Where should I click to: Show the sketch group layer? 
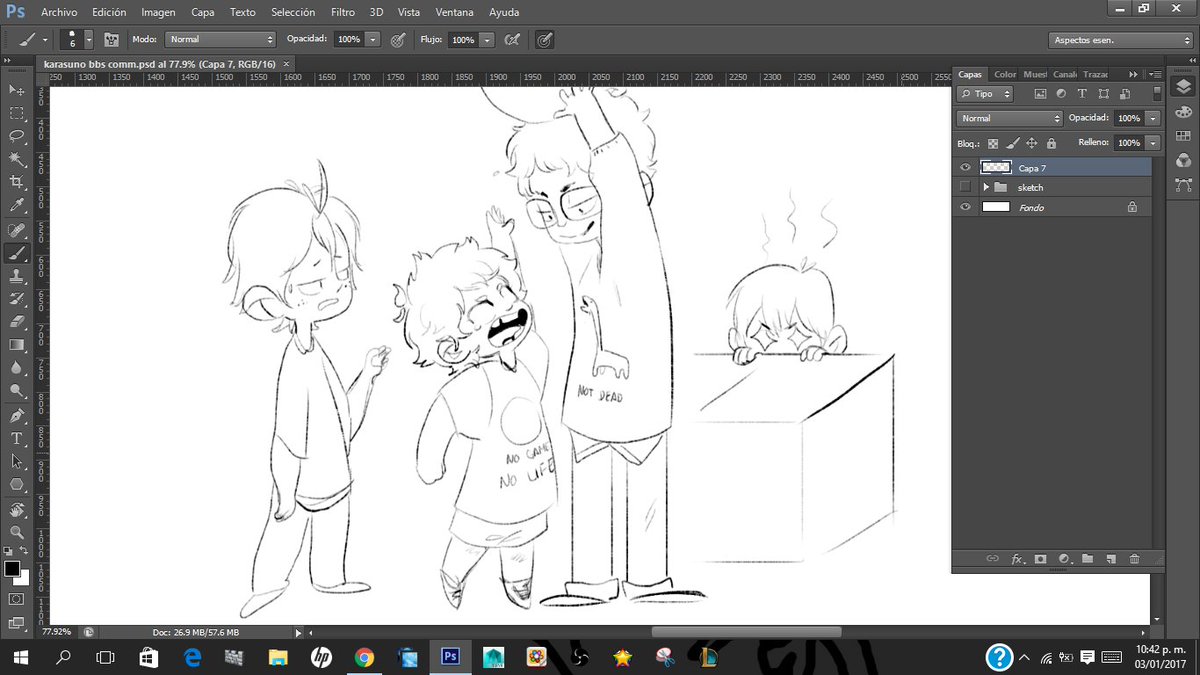[965, 187]
